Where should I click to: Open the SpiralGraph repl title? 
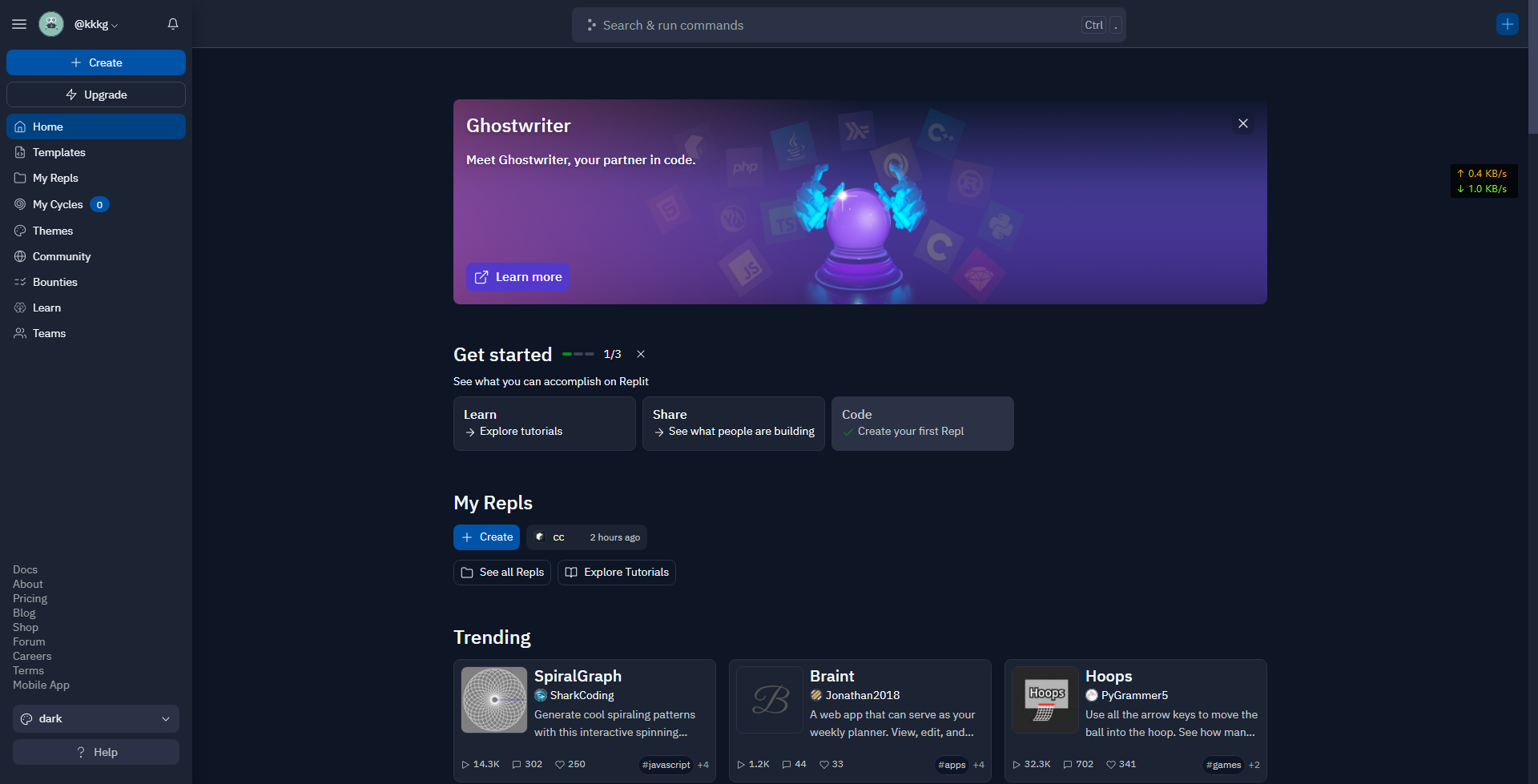pos(578,677)
